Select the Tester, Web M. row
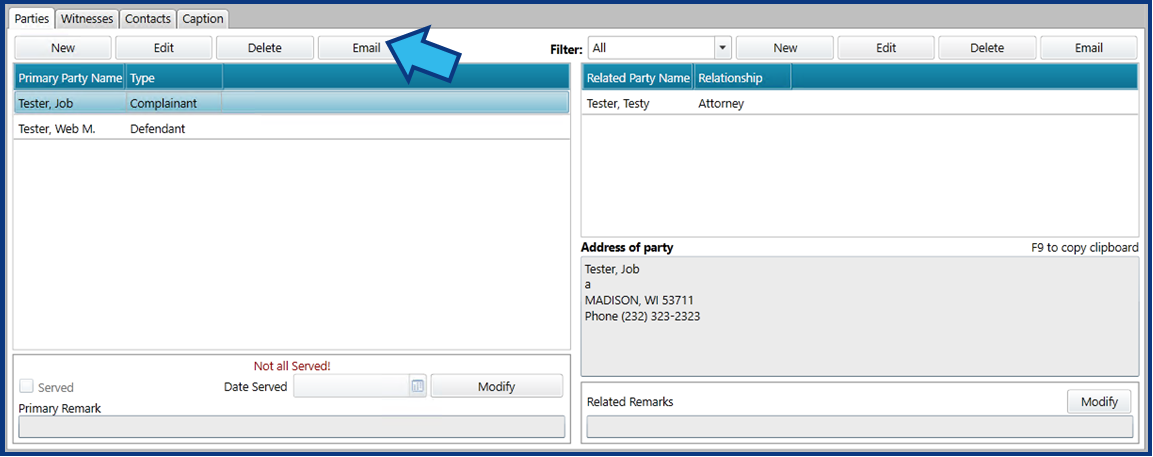Viewport: 1153px width, 457px height. (x=291, y=128)
